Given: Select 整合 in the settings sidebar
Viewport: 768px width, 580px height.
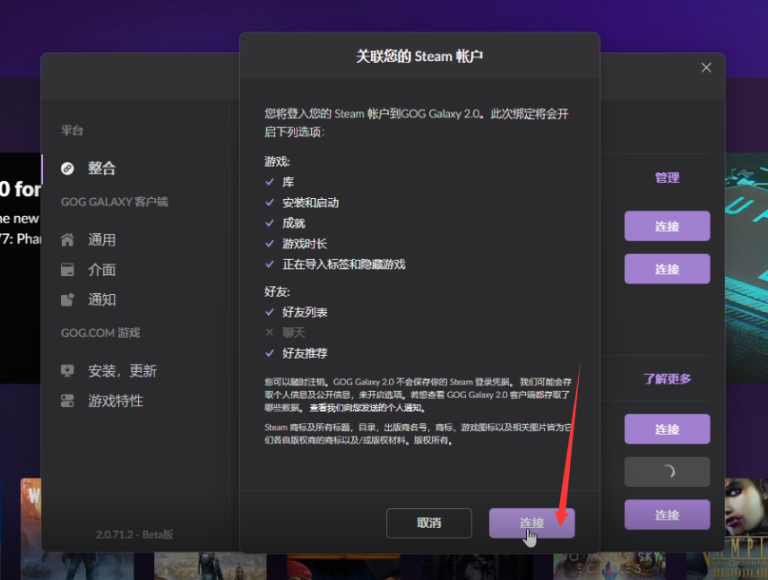Looking at the screenshot, I should [x=101, y=168].
